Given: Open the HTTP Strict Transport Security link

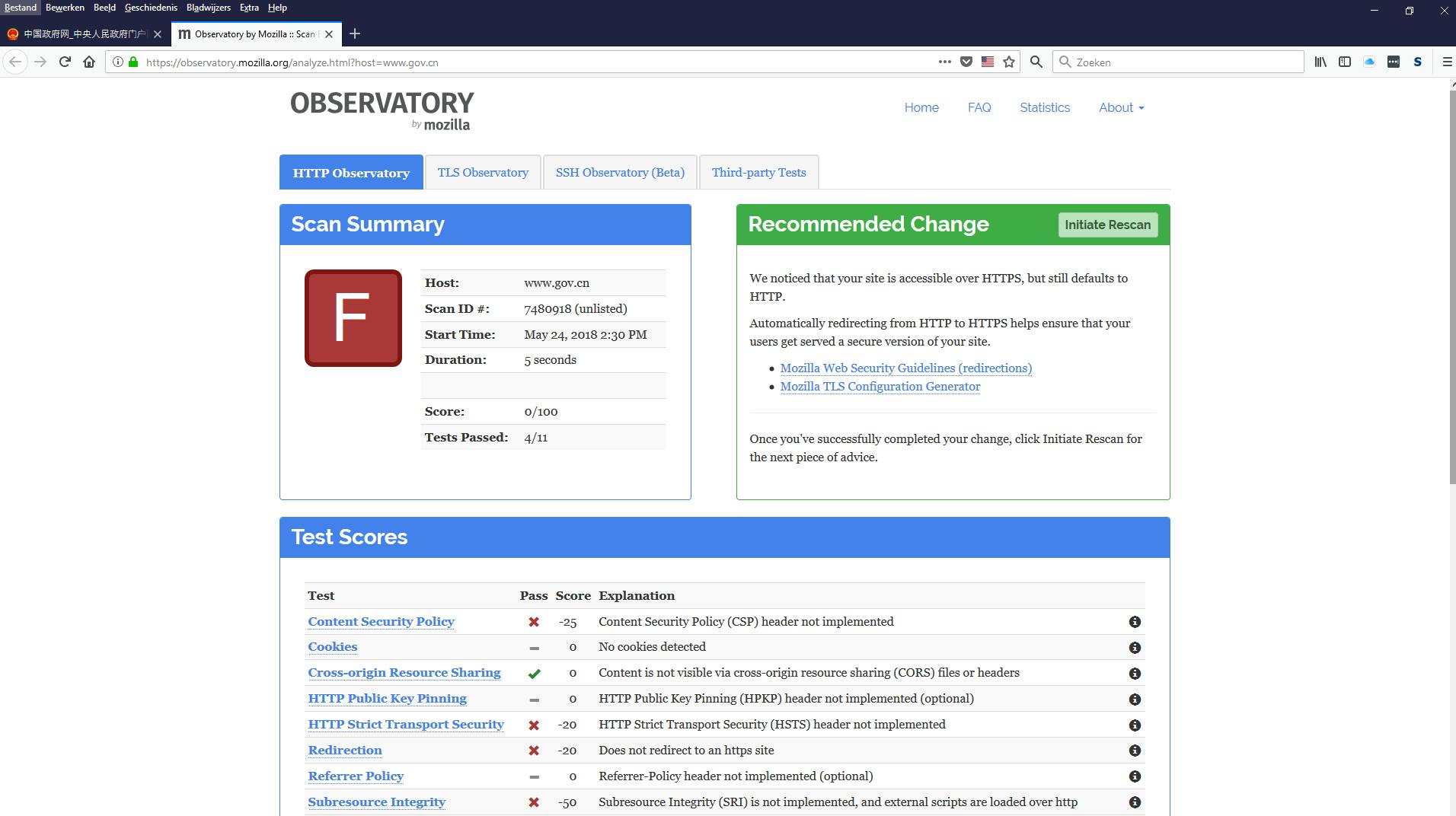Looking at the screenshot, I should click(406, 725).
